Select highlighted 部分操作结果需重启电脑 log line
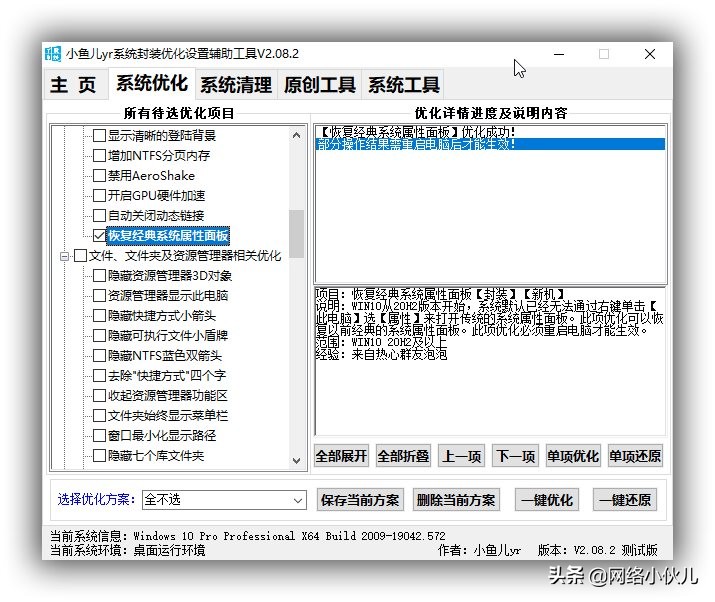The height and width of the screenshot is (602, 715). pyautogui.click(x=490, y=144)
